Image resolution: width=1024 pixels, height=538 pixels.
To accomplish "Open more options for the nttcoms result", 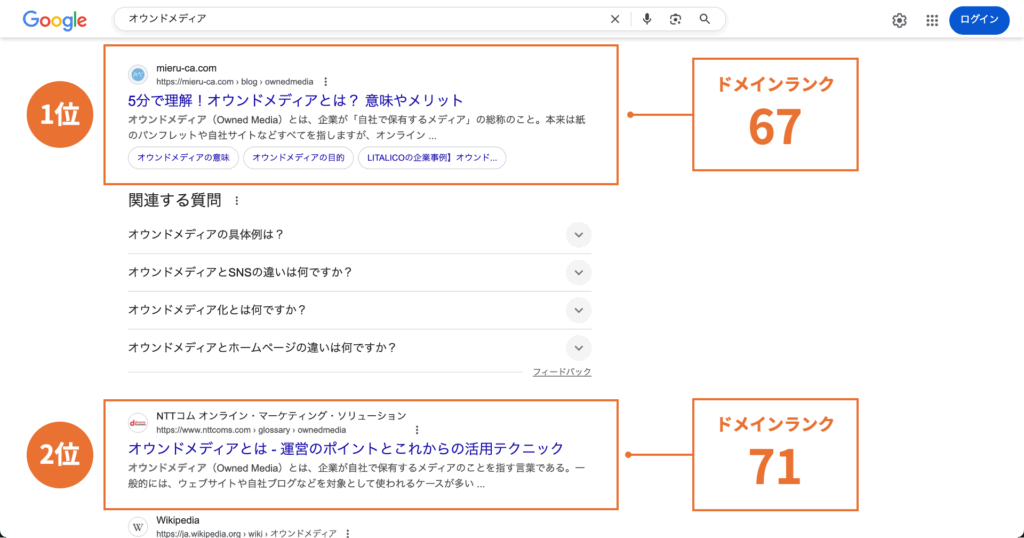I will (x=417, y=430).
